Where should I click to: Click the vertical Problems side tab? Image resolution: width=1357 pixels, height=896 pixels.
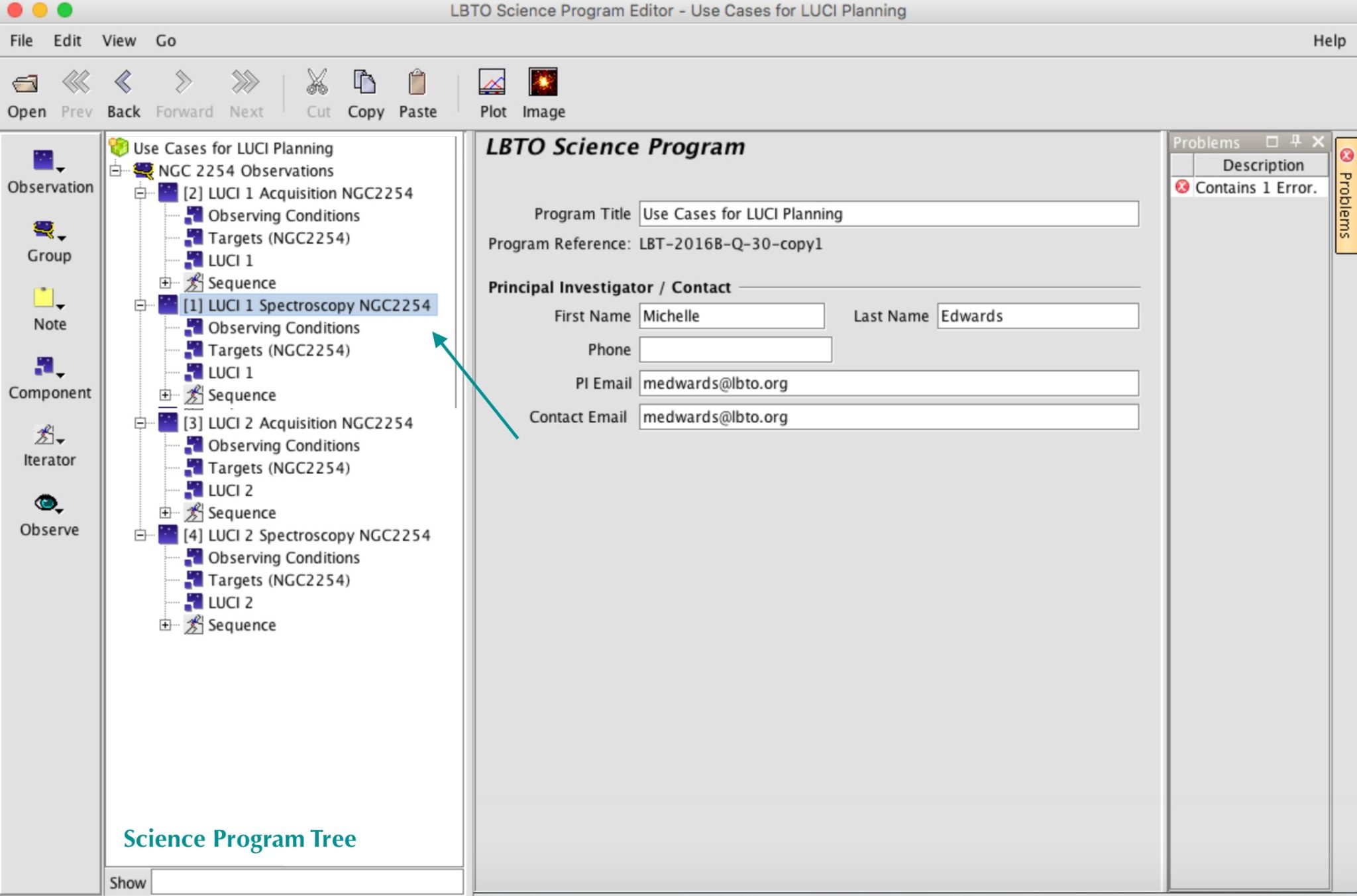[1346, 196]
